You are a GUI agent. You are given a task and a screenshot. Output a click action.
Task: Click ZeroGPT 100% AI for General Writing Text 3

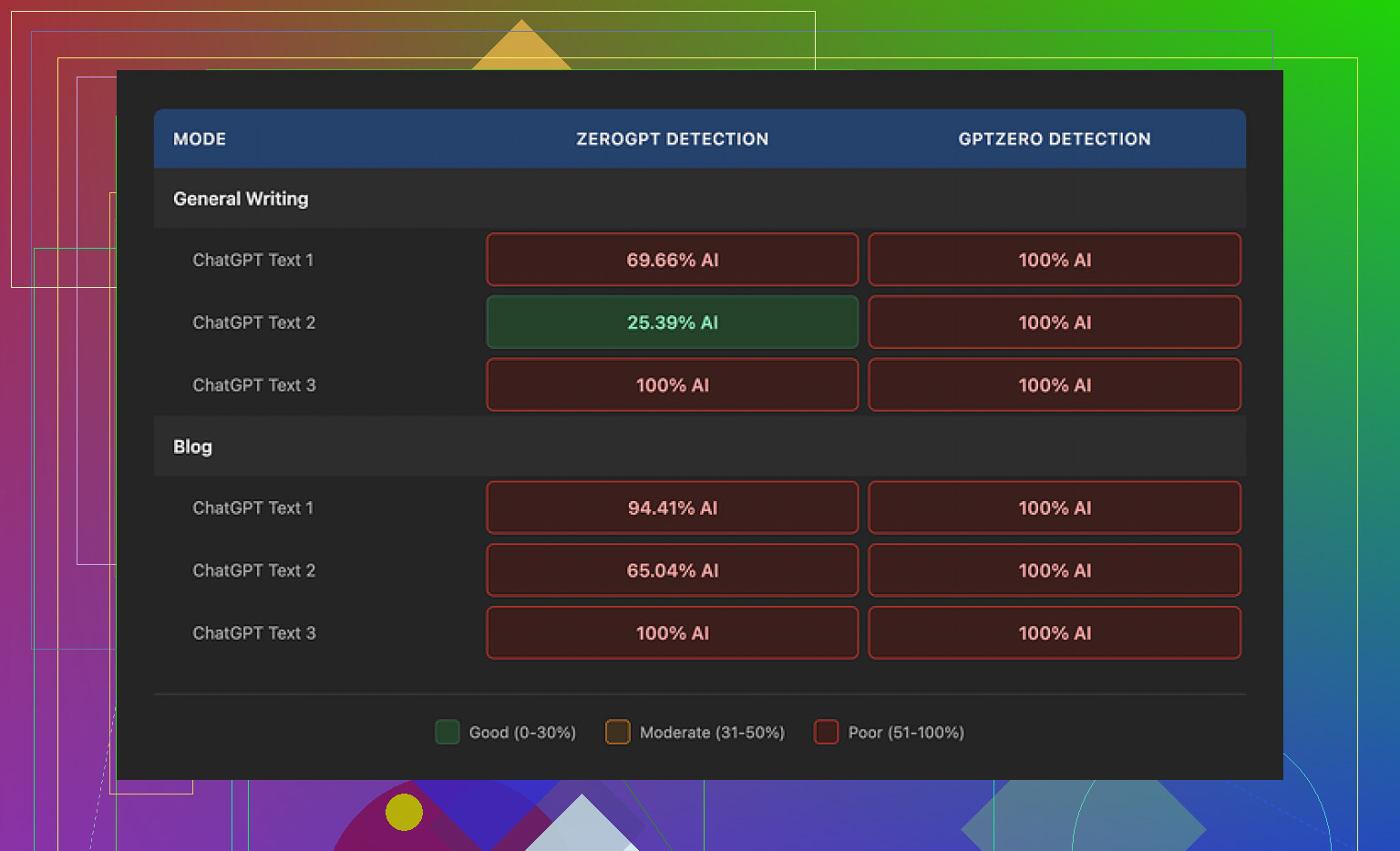[672, 384]
